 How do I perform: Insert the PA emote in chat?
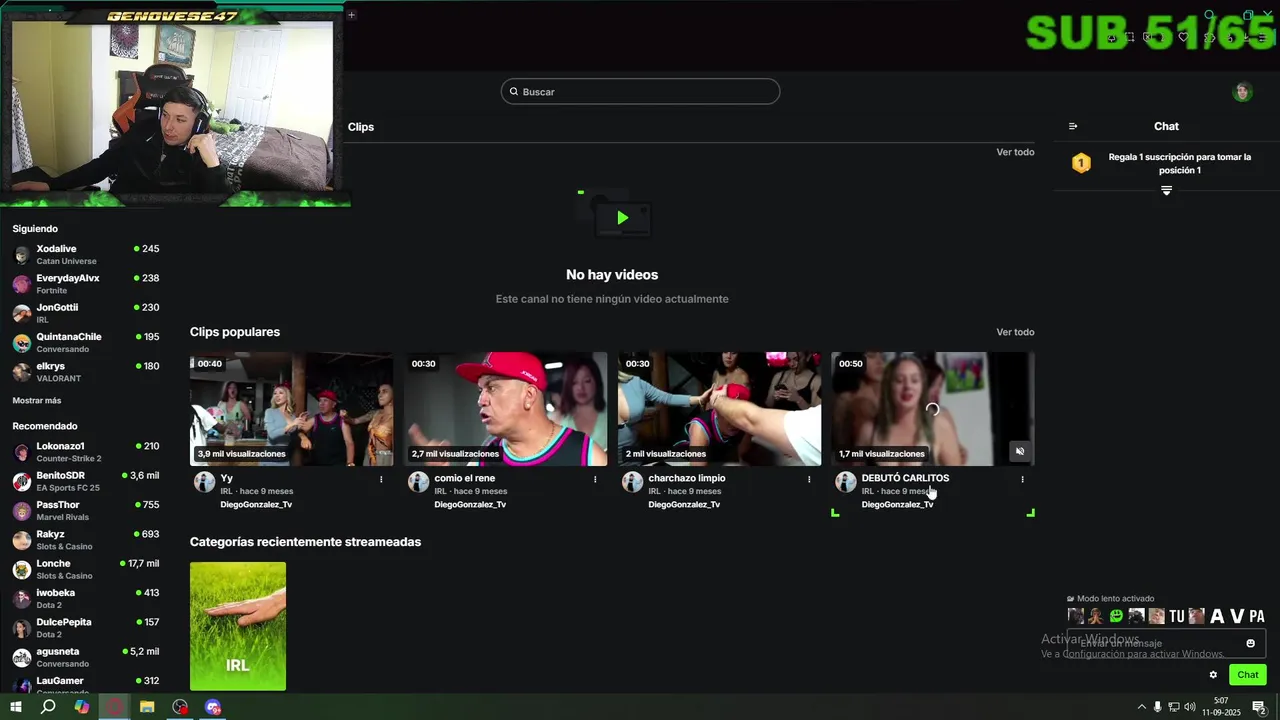point(1257,616)
